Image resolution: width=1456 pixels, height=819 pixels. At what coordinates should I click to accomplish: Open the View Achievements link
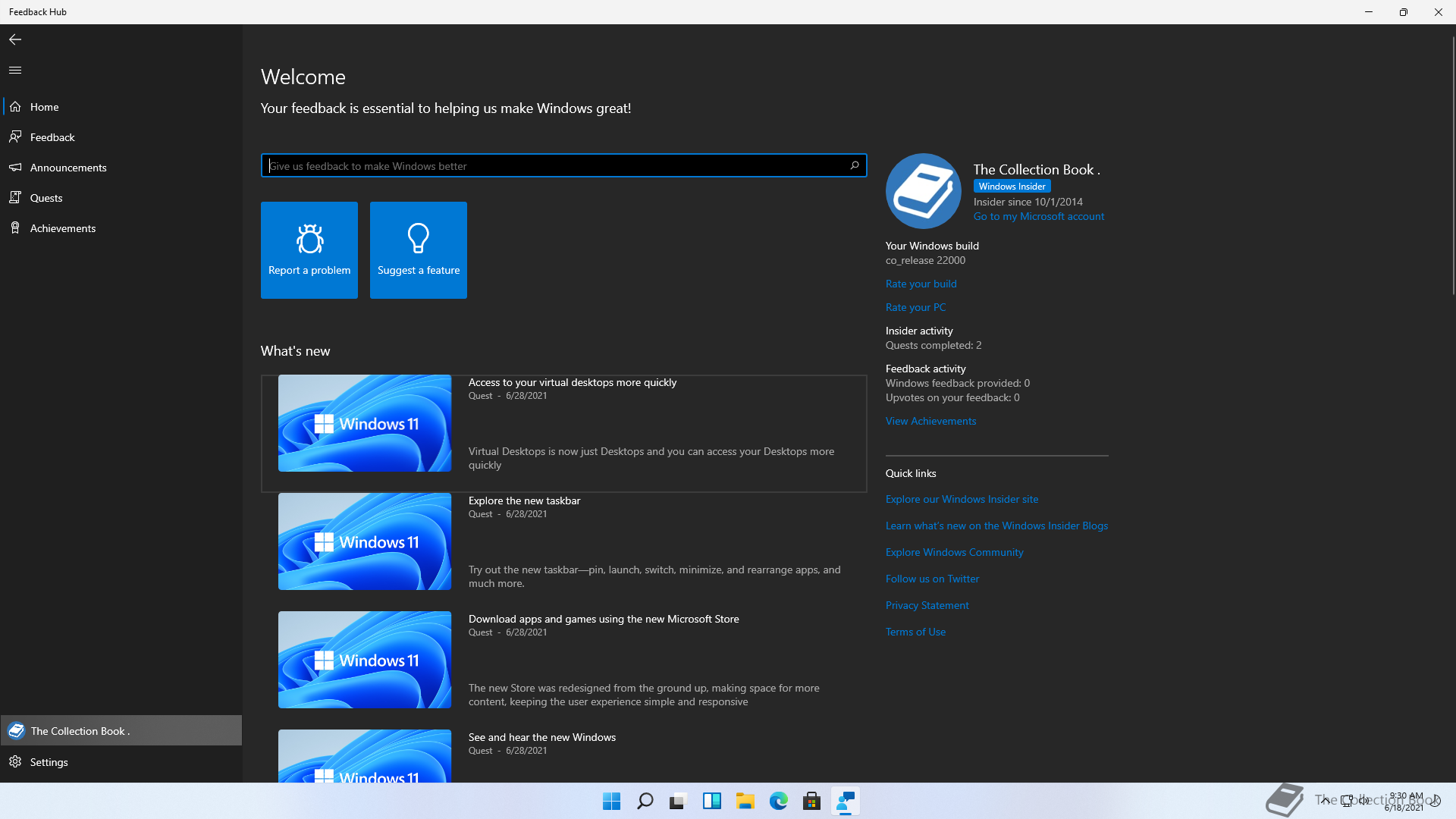tap(931, 421)
